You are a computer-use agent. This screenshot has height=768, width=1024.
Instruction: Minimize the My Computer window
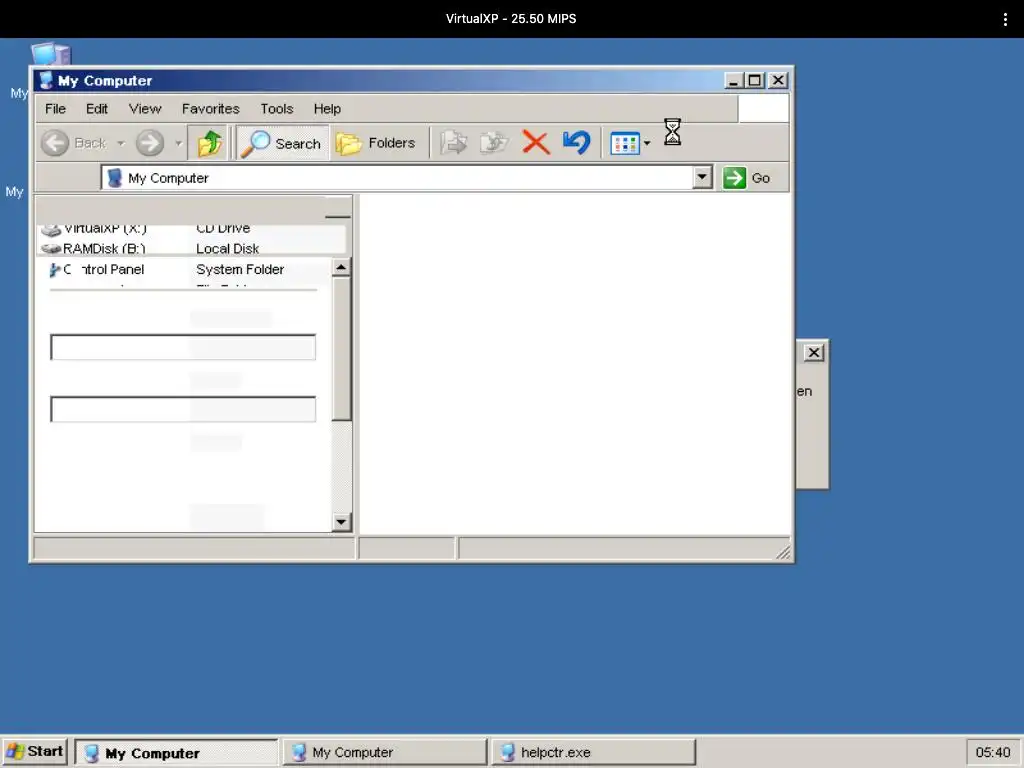point(733,80)
